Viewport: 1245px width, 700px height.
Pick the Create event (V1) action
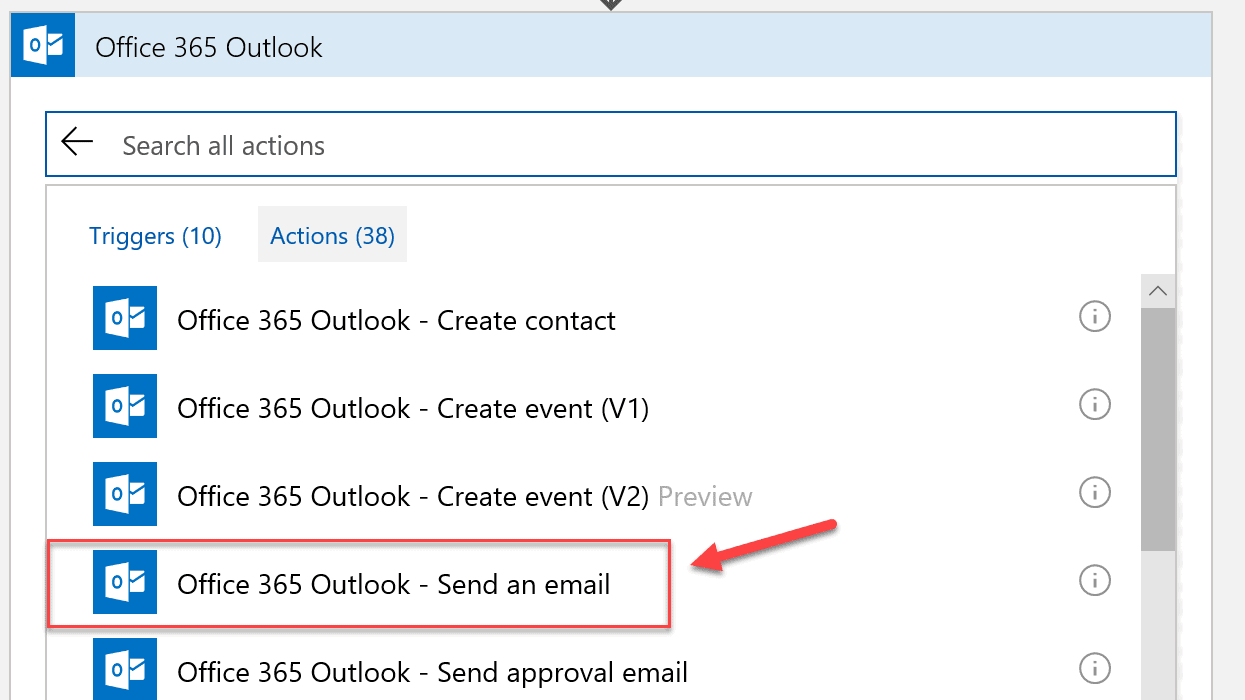(x=413, y=409)
